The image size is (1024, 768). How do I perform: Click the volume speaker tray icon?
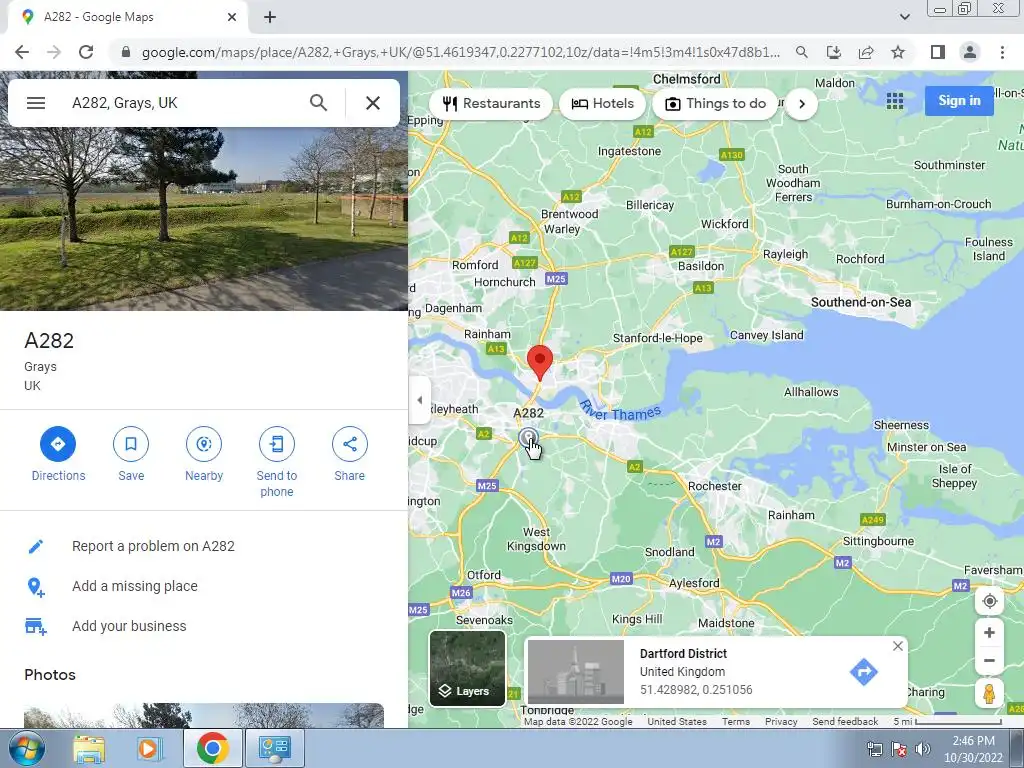tap(923, 748)
